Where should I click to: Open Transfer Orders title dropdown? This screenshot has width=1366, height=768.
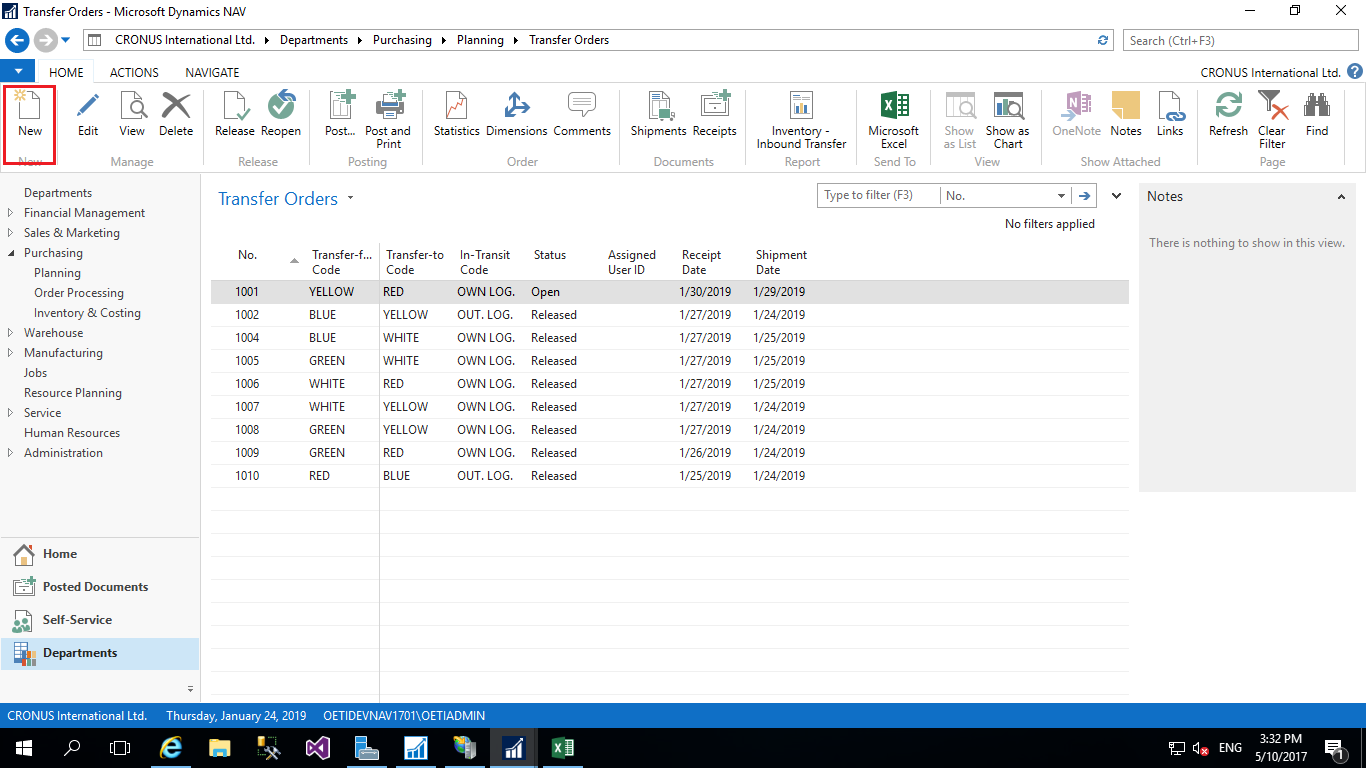pyautogui.click(x=350, y=199)
